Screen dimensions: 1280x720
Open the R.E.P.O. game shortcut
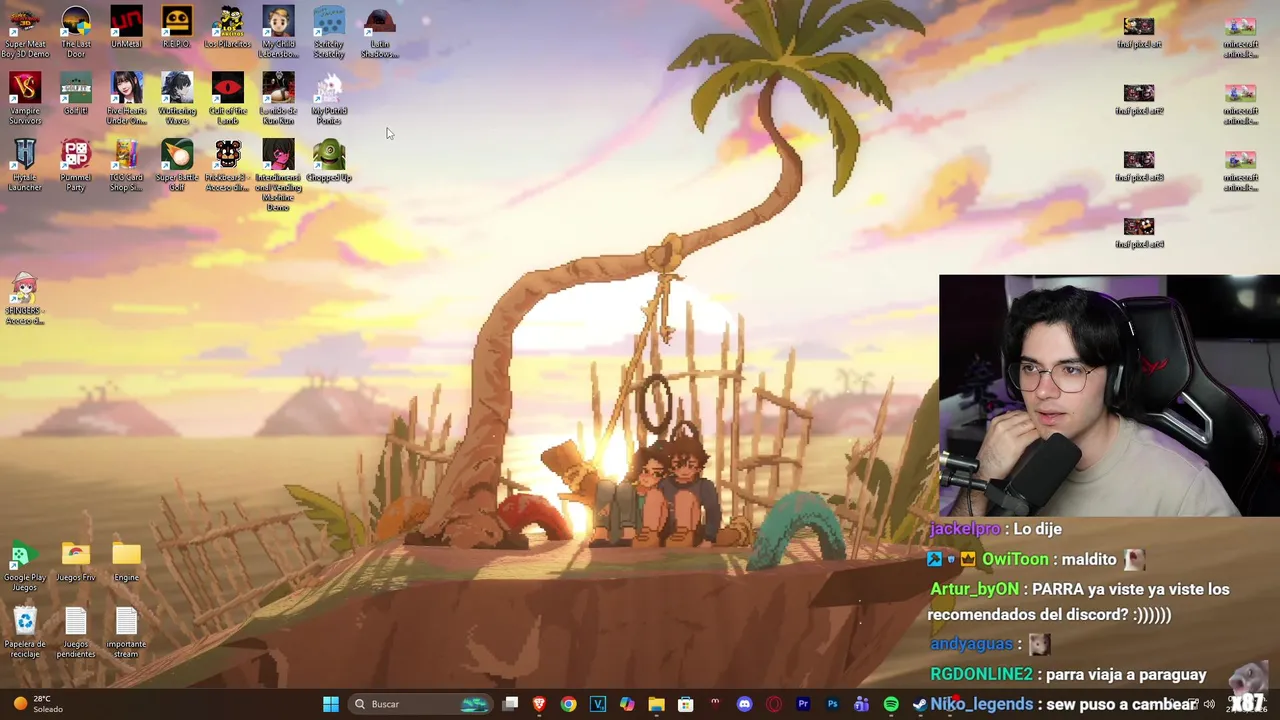coord(177,27)
